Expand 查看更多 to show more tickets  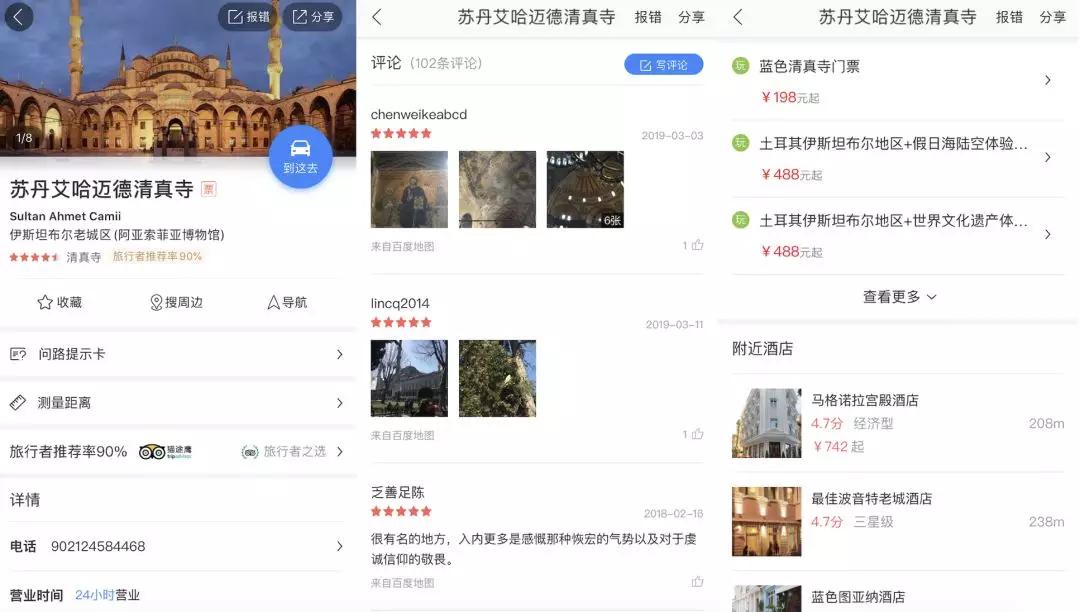coord(896,296)
